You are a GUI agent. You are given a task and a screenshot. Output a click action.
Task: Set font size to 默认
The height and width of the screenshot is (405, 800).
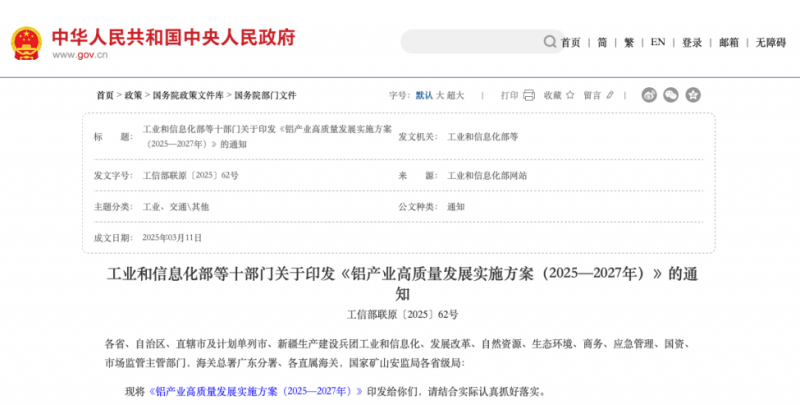click(424, 95)
